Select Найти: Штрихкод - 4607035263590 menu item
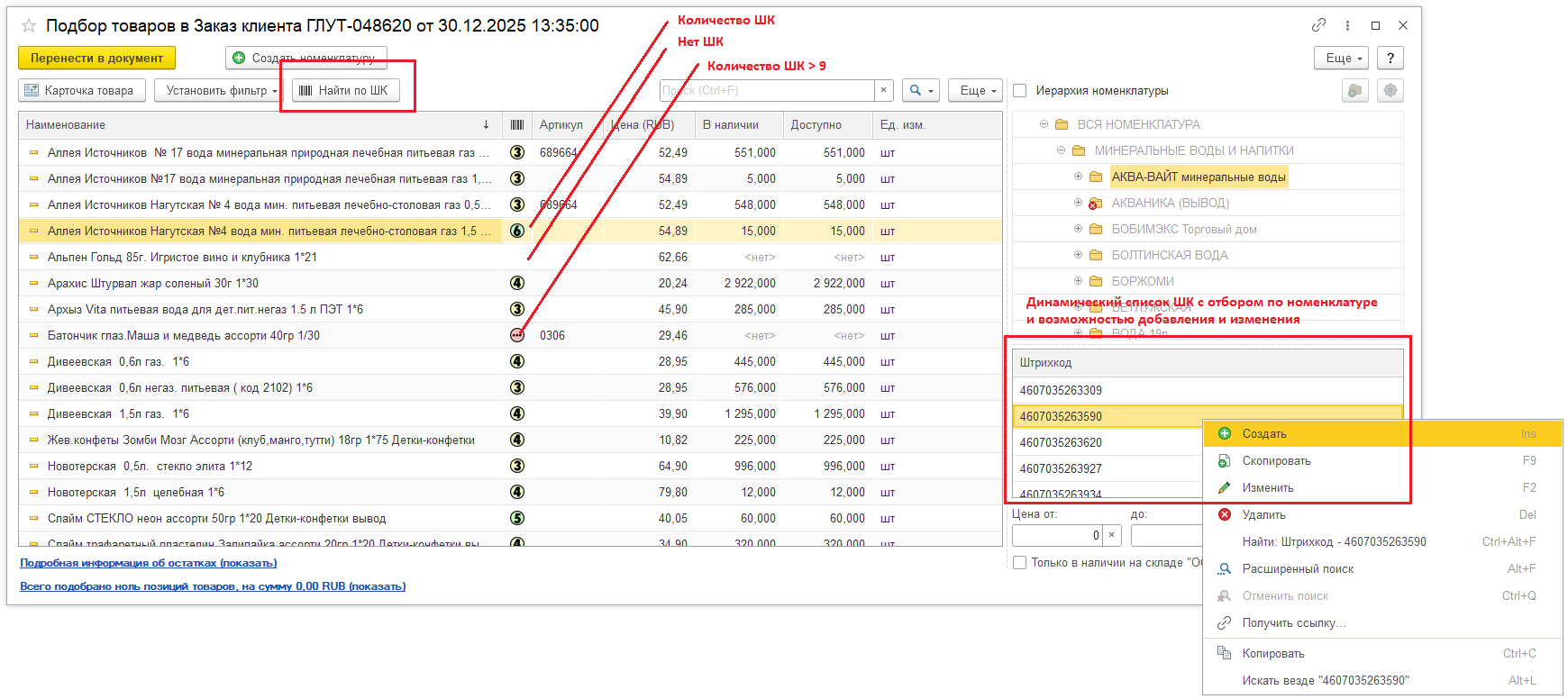 [x=1382, y=541]
